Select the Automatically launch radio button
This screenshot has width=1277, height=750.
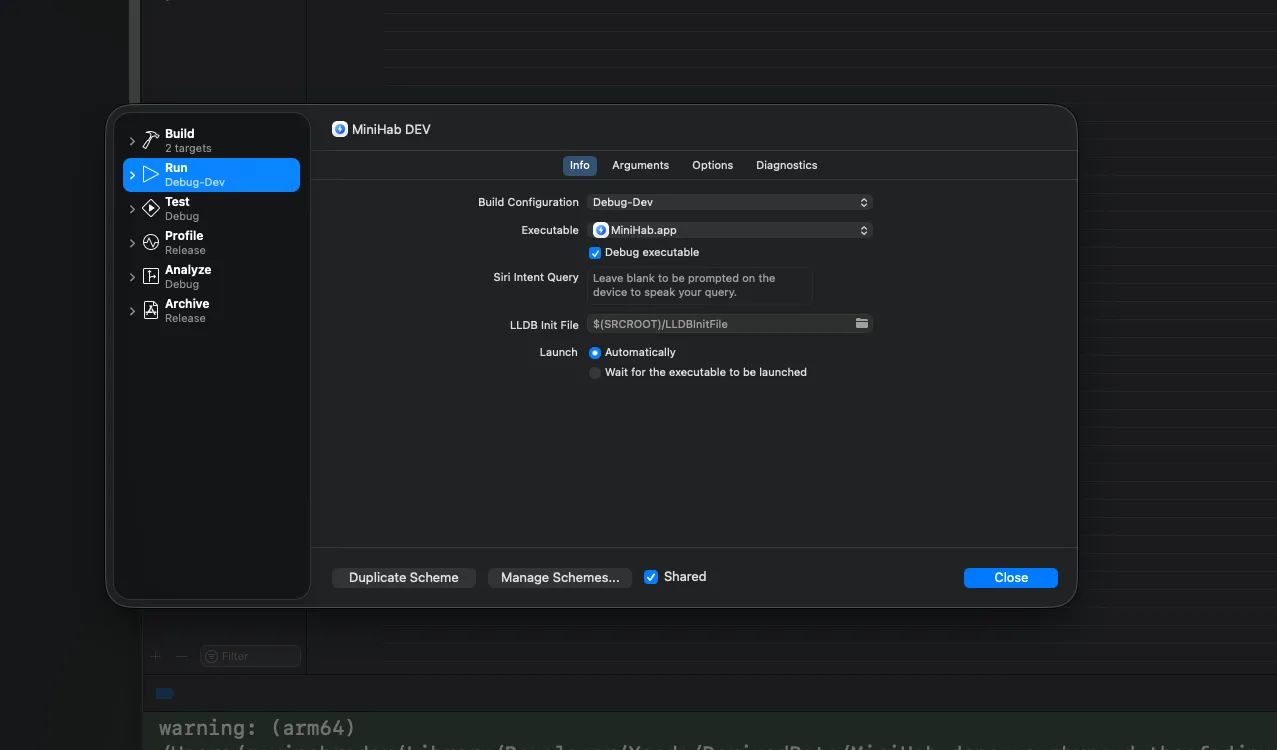pyautogui.click(x=595, y=352)
